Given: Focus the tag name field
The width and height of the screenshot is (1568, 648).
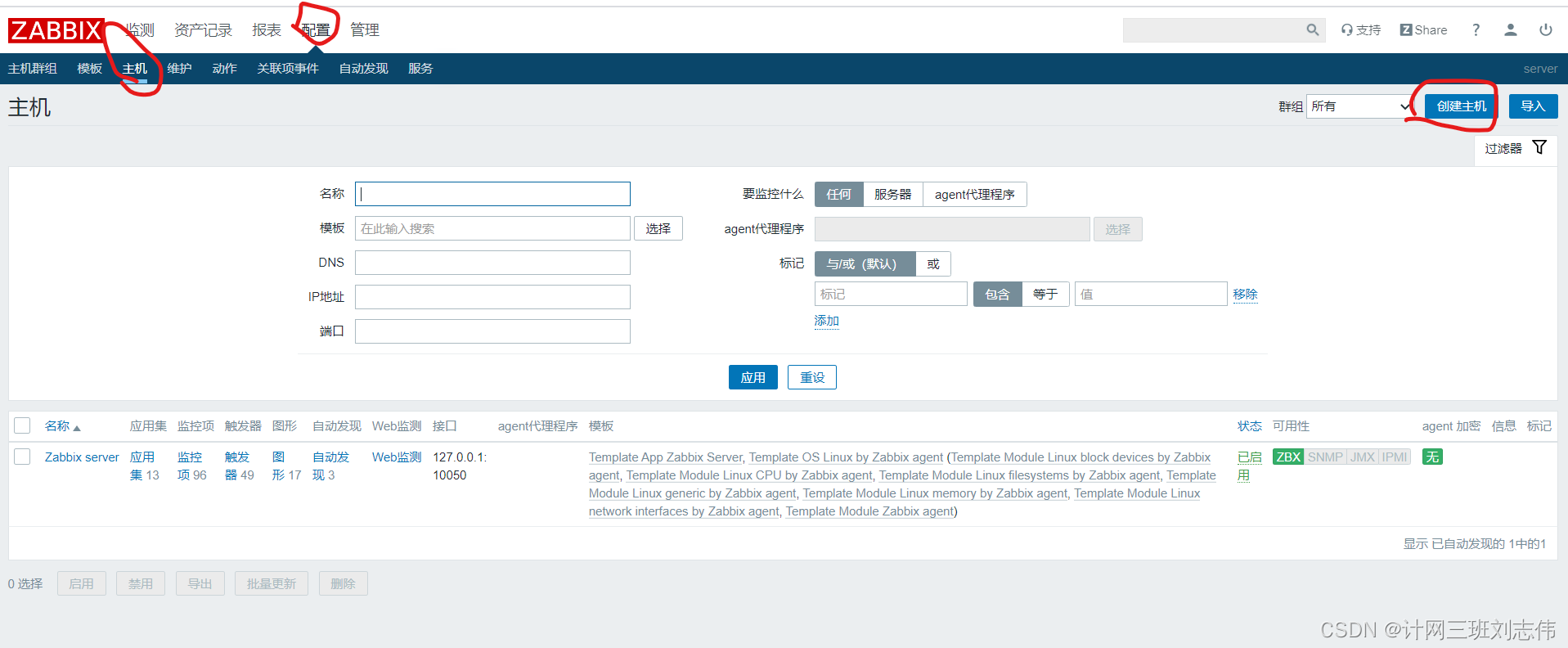Looking at the screenshot, I should pyautogui.click(x=891, y=294).
